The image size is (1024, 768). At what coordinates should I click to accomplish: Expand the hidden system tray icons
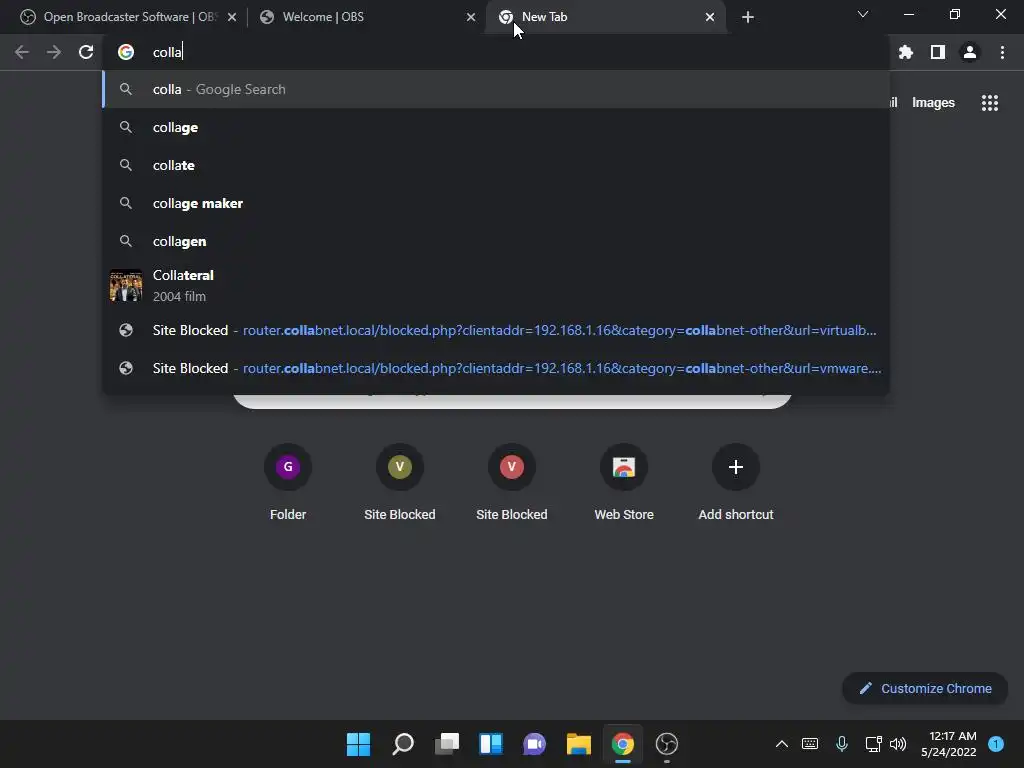coord(781,744)
